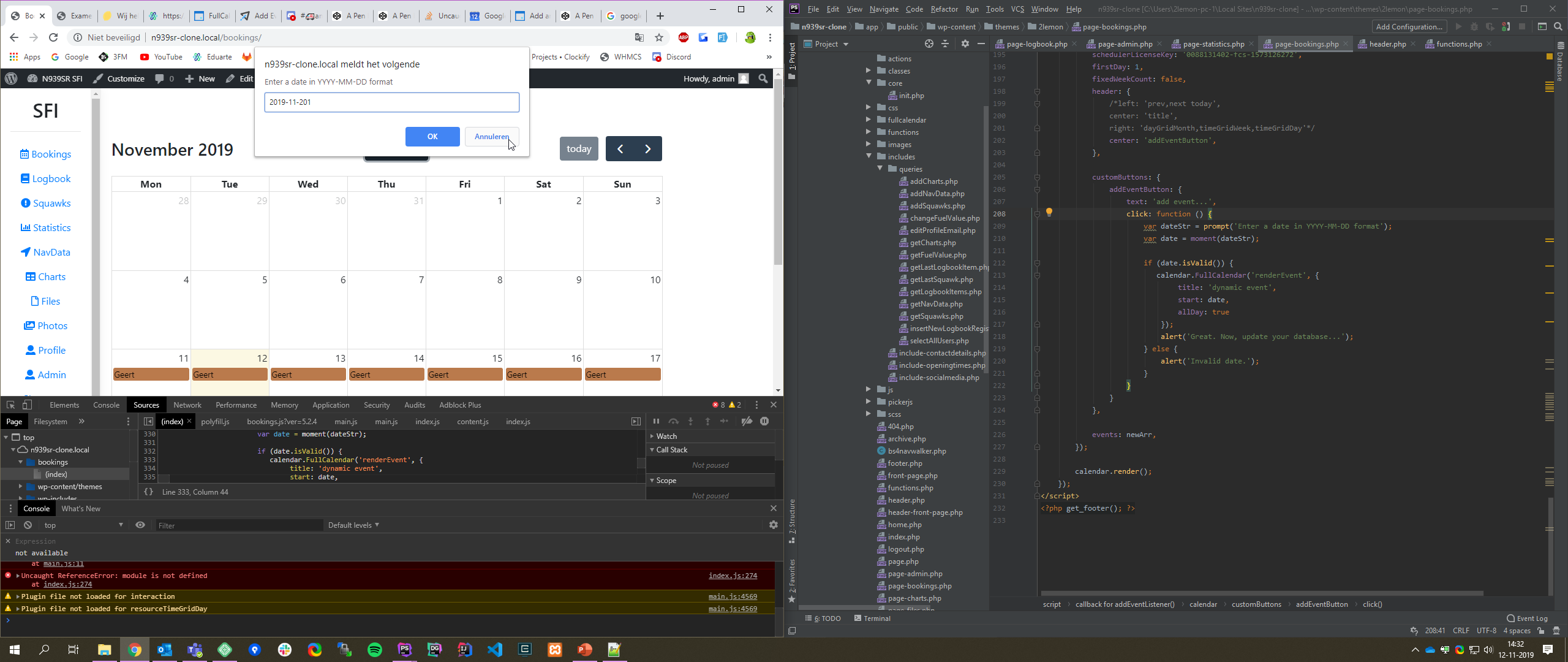The height and width of the screenshot is (662, 1568).
Task: Click the lightbulb intention icon at line 208
Action: 1049,213
